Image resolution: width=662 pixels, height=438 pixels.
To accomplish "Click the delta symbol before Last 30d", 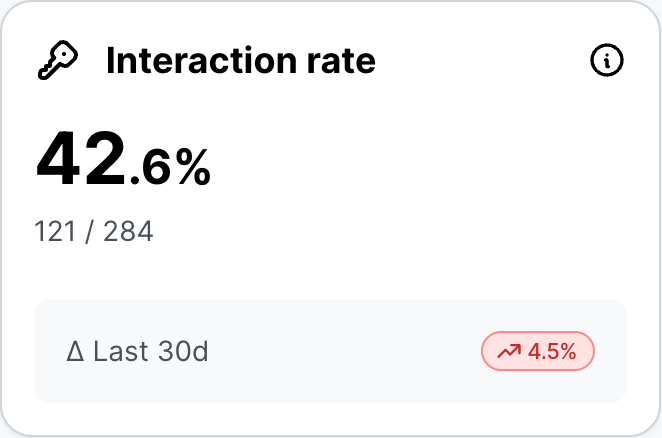I will pyautogui.click(x=74, y=352).
